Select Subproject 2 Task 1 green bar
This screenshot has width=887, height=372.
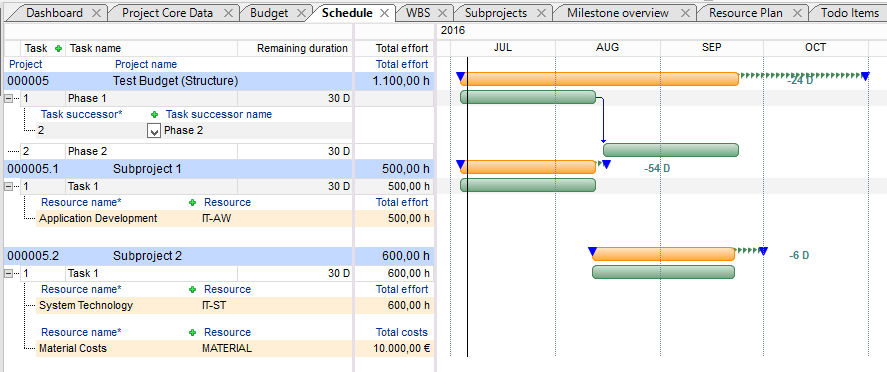pos(664,272)
